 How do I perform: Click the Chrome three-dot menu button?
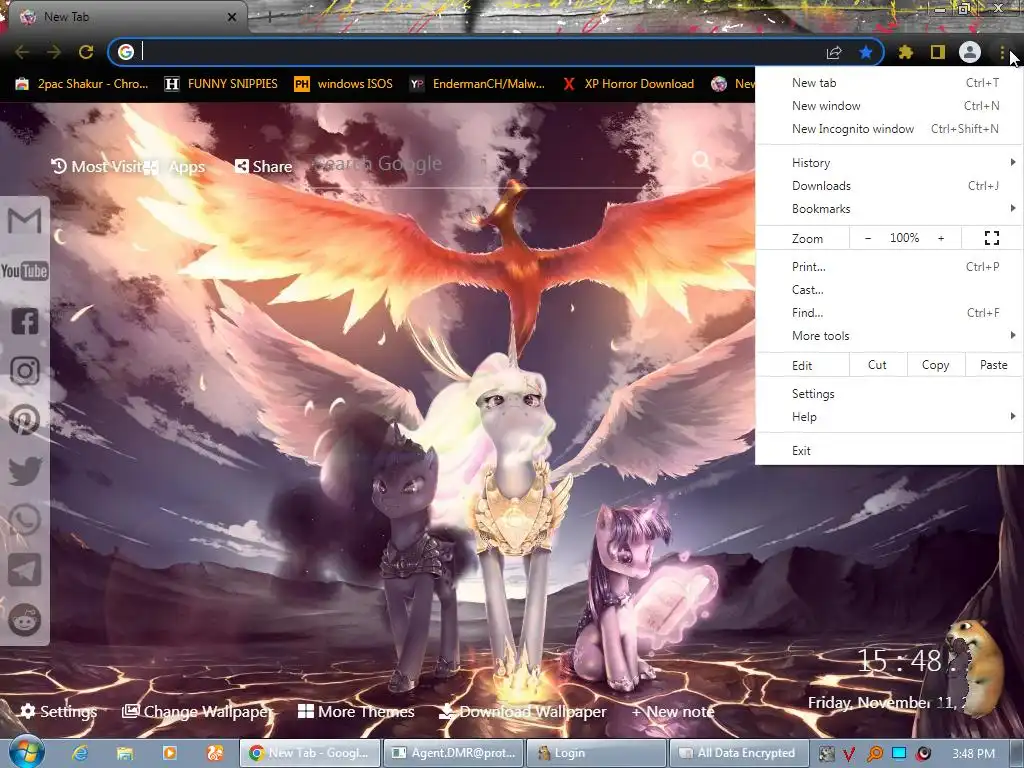(x=1002, y=52)
